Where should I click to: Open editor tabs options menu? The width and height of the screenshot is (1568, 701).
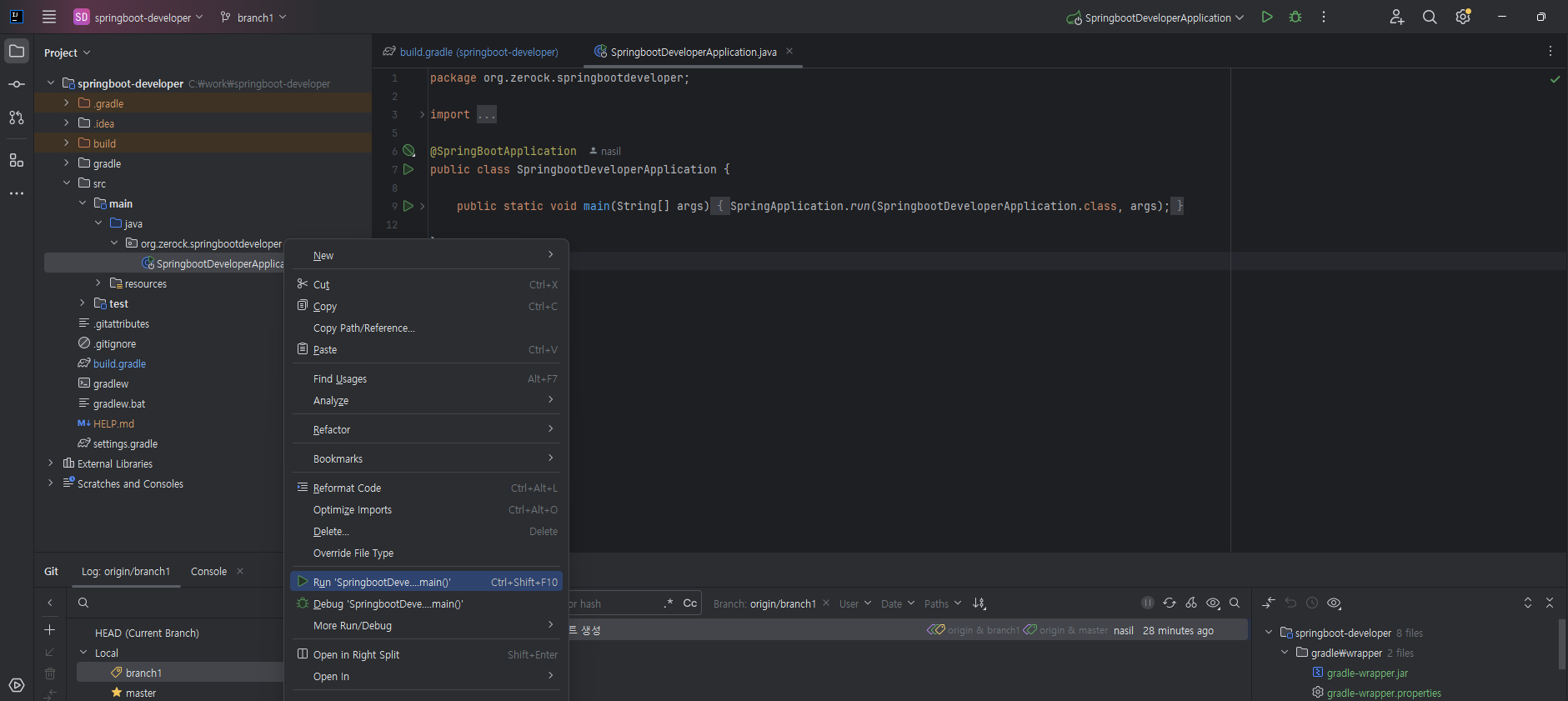[x=1550, y=52]
